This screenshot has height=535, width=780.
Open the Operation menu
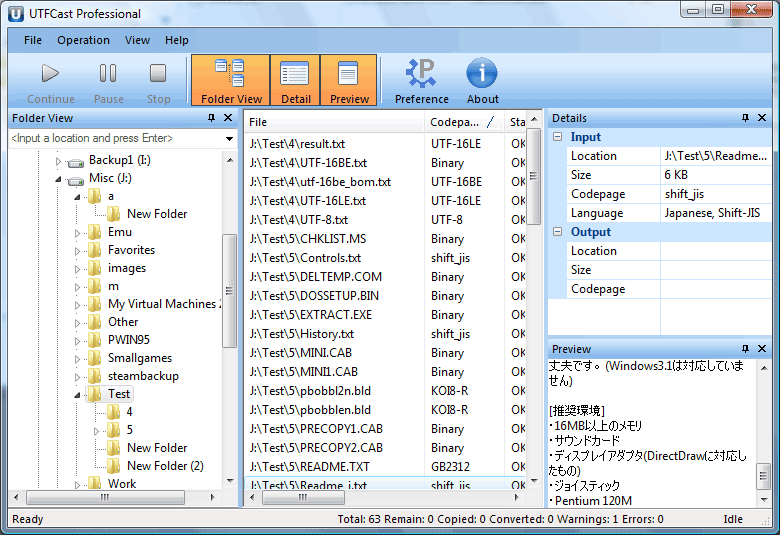click(x=83, y=40)
